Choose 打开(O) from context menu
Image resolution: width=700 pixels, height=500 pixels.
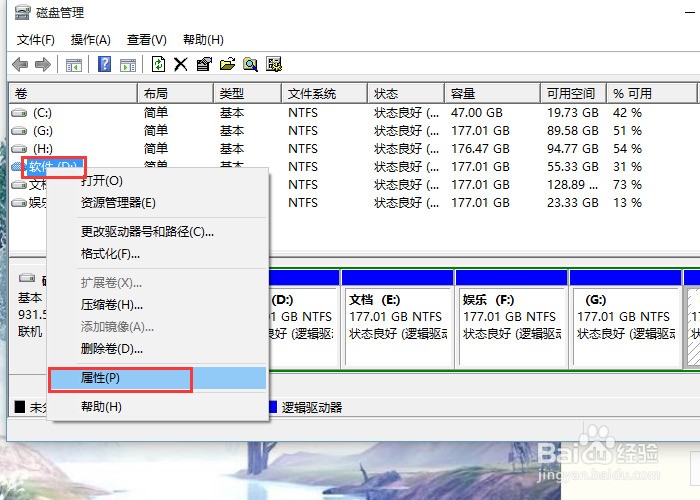[x=157, y=181]
